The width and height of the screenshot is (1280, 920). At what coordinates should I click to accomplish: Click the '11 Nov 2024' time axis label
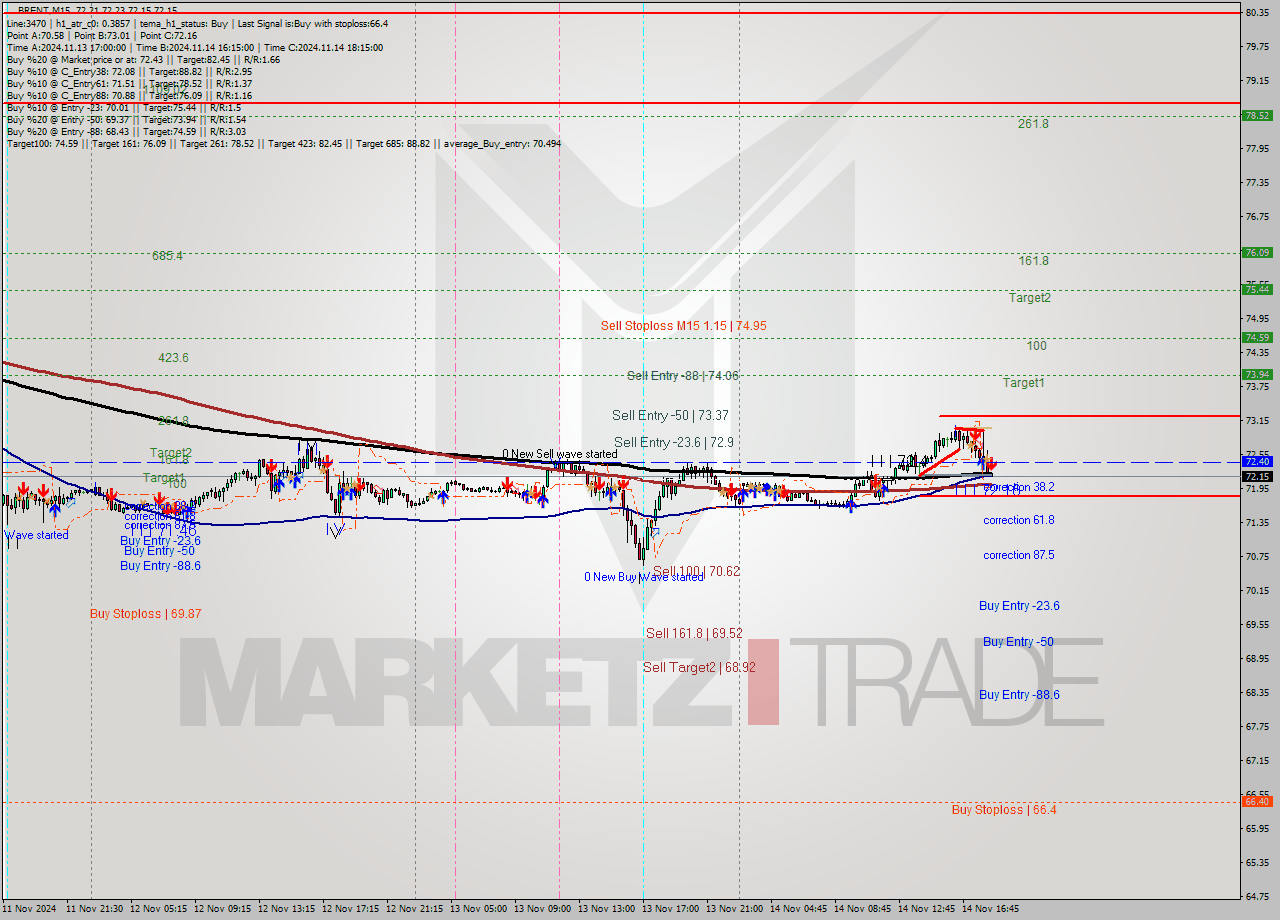click(31, 909)
